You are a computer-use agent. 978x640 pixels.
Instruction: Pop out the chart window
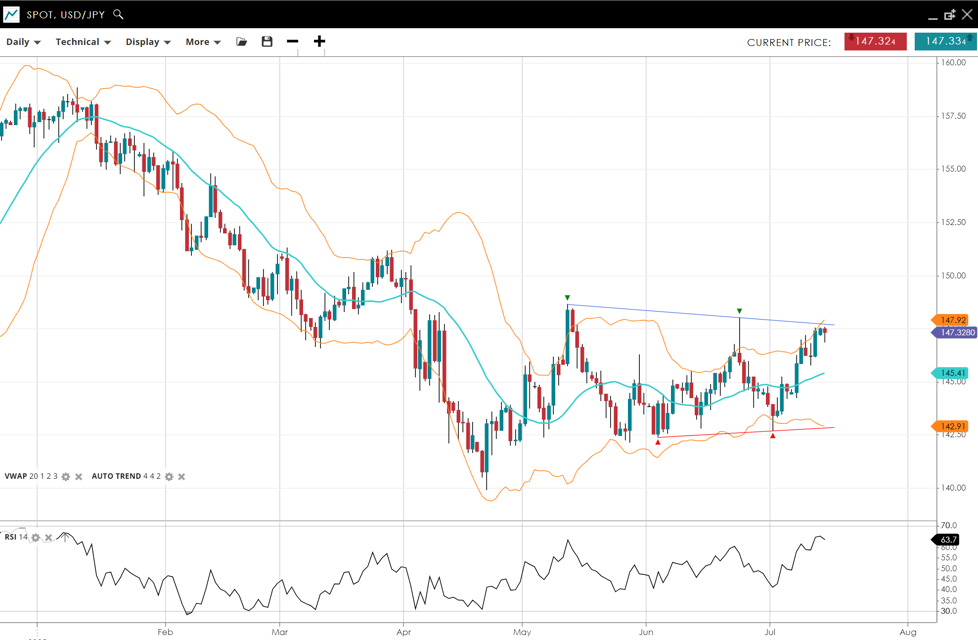pyautogui.click(x=950, y=15)
